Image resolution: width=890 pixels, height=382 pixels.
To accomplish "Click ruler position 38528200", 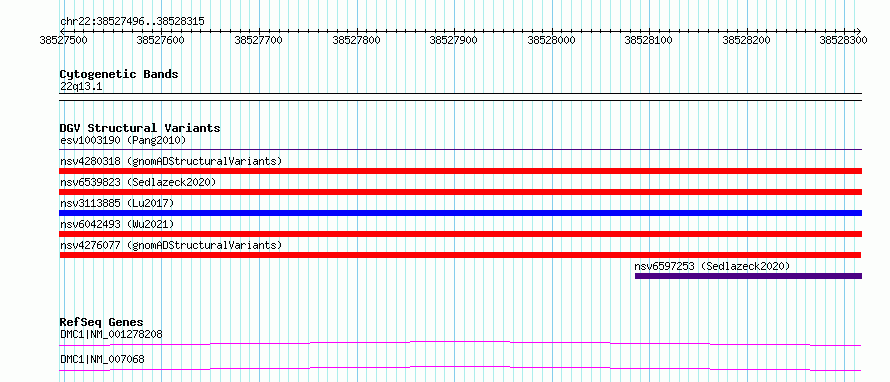I will (x=747, y=40).
